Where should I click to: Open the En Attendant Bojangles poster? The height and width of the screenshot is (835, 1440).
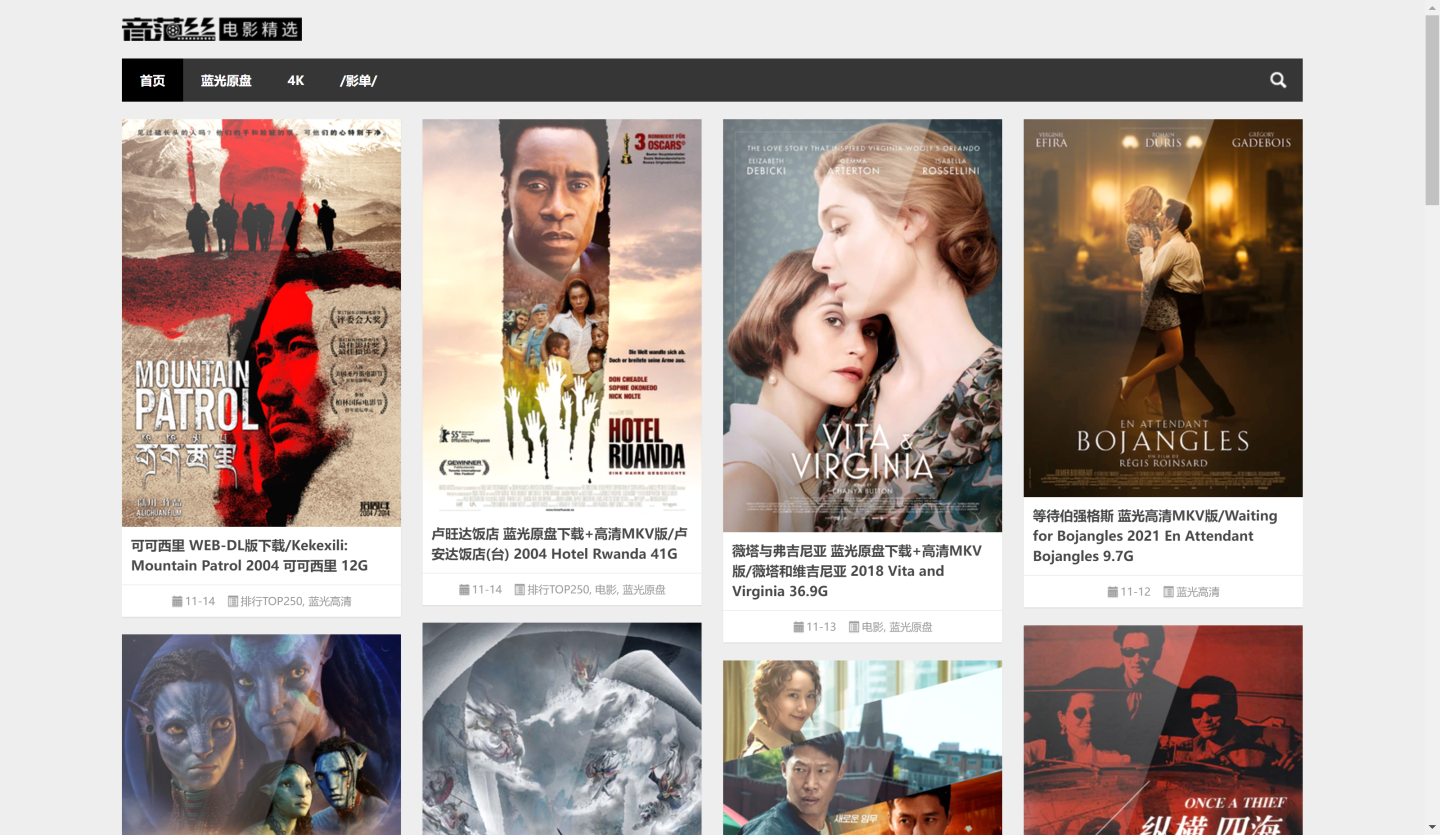click(1163, 308)
